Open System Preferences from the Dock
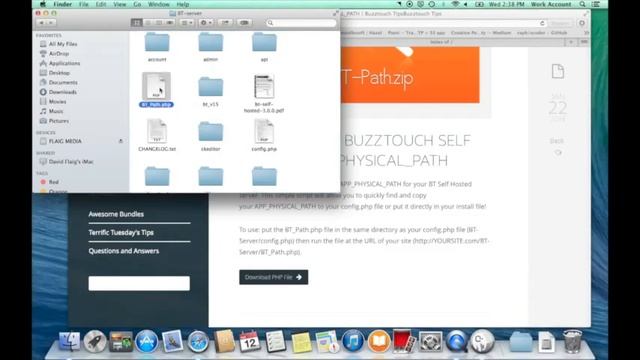This screenshot has height=360, width=640. tap(430, 341)
